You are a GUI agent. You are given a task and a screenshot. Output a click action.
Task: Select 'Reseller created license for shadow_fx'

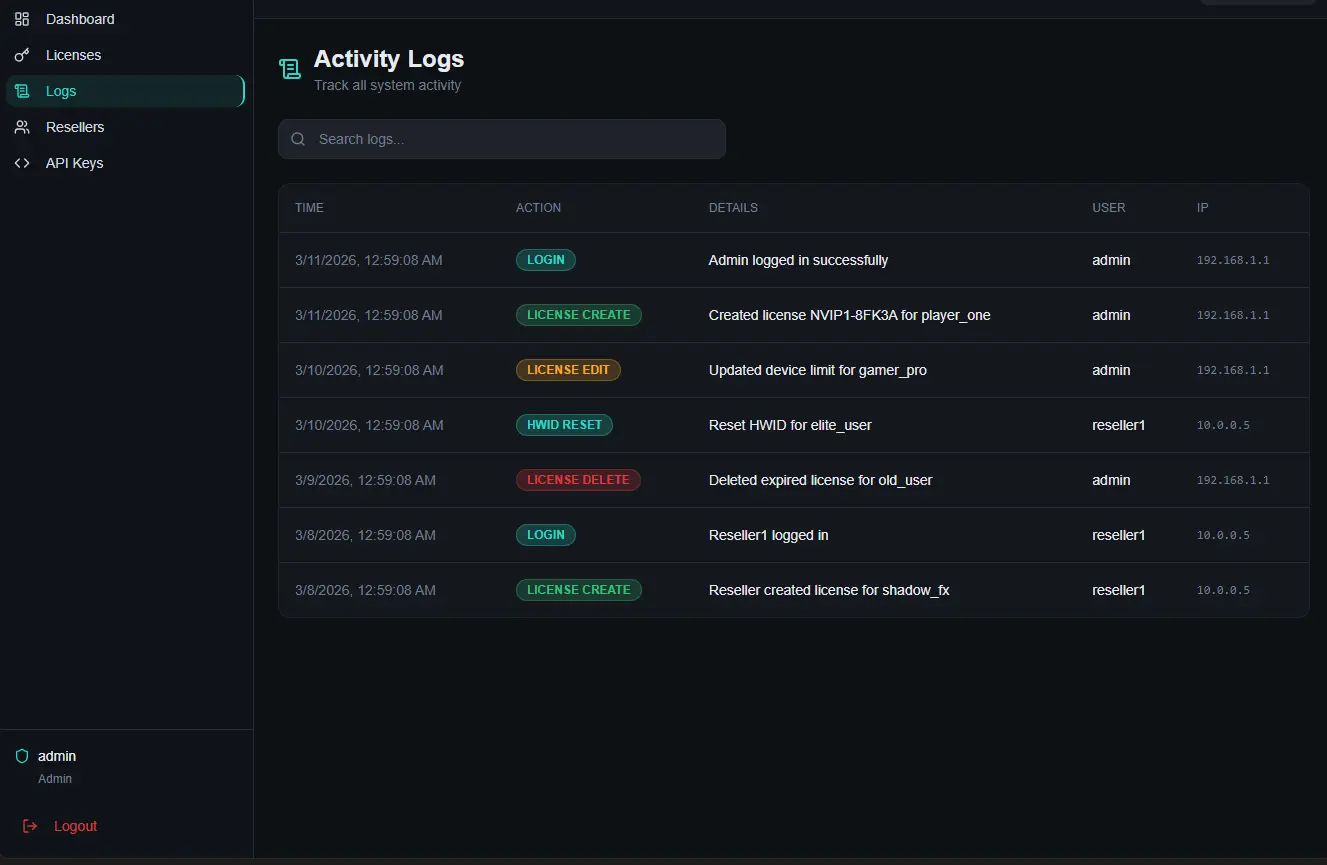(x=829, y=590)
